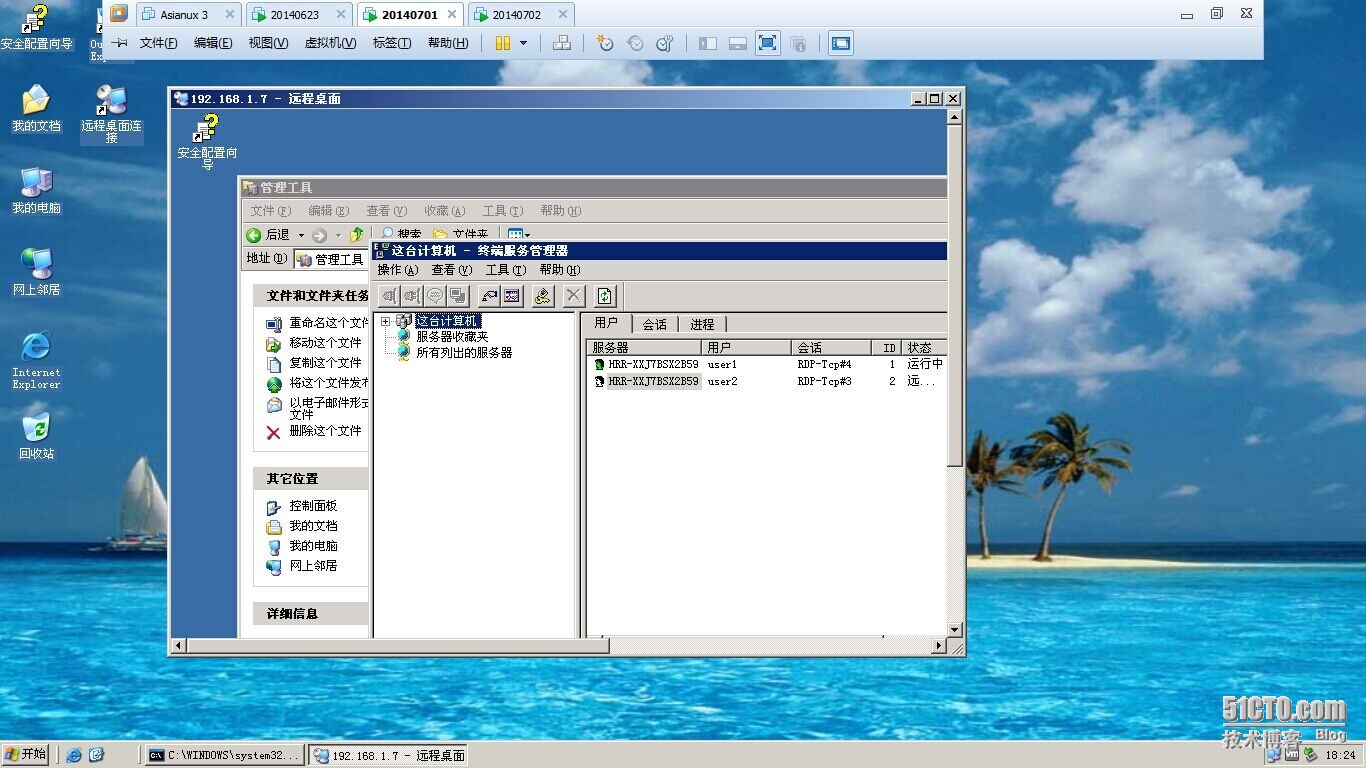1366x768 pixels.
Task: Click the VMware pause (suspend) toolbar icon
Action: [503, 43]
